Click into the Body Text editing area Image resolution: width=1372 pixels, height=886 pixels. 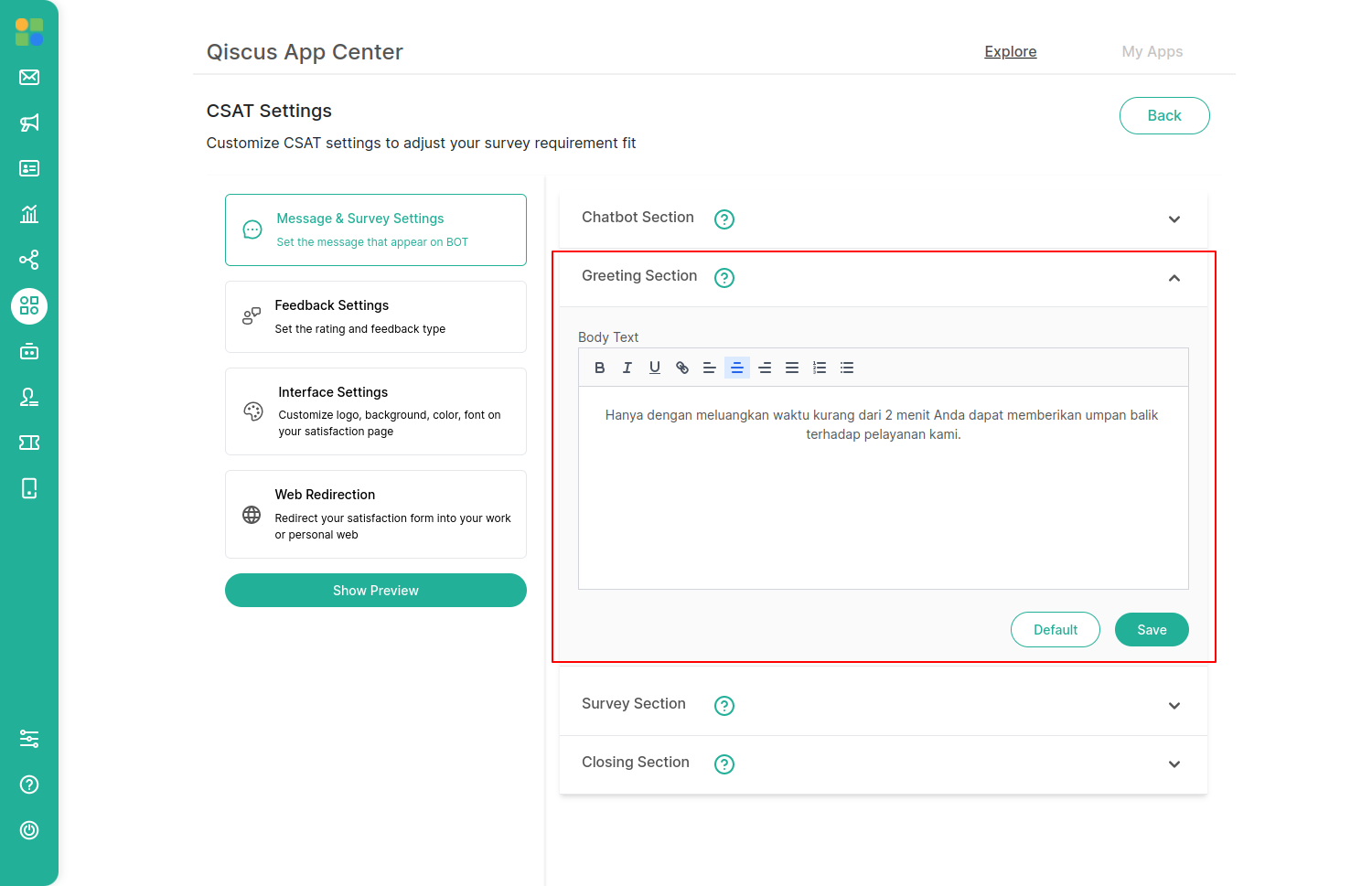point(883,503)
